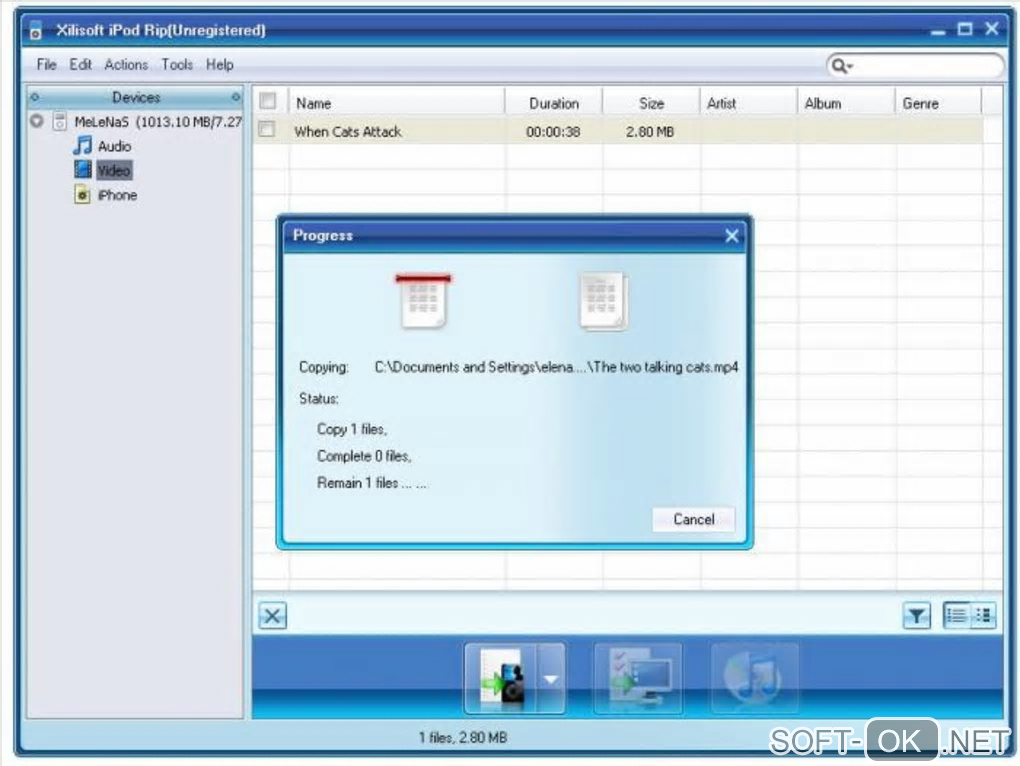1020x766 pixels.
Task: Click the source file icon in Progress dialog
Action: pyautogui.click(x=423, y=300)
